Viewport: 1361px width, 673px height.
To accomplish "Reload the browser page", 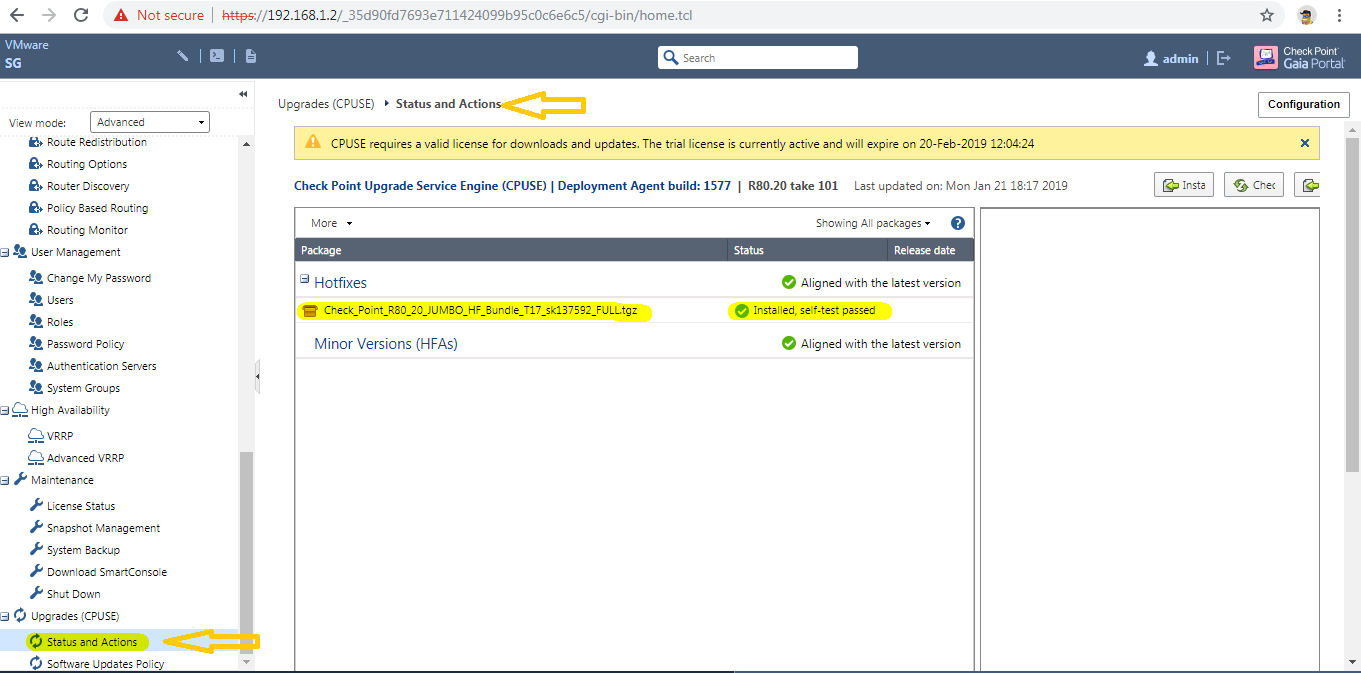I will 81,15.
